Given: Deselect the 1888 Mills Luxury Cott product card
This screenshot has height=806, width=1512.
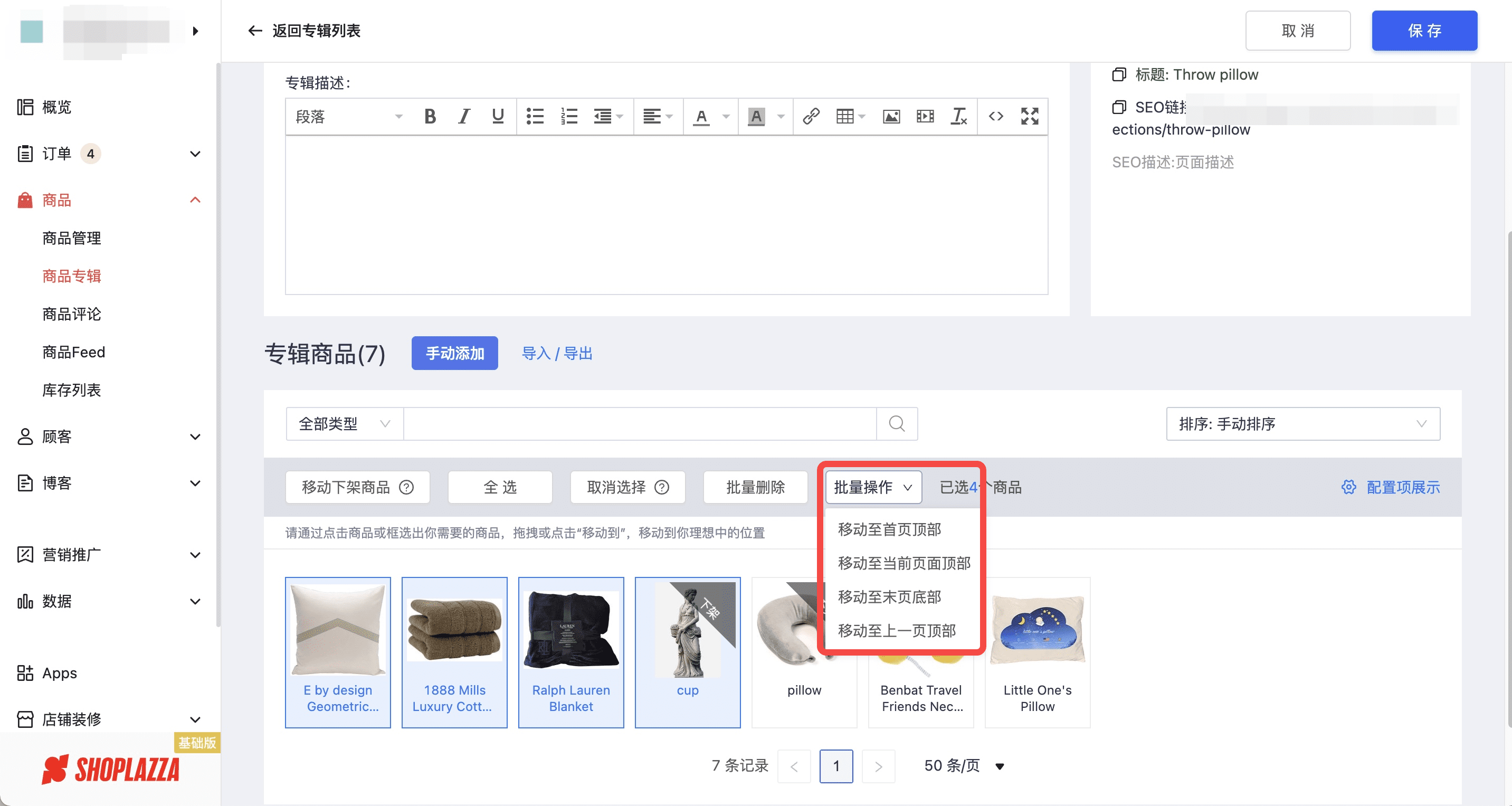Looking at the screenshot, I should (454, 652).
